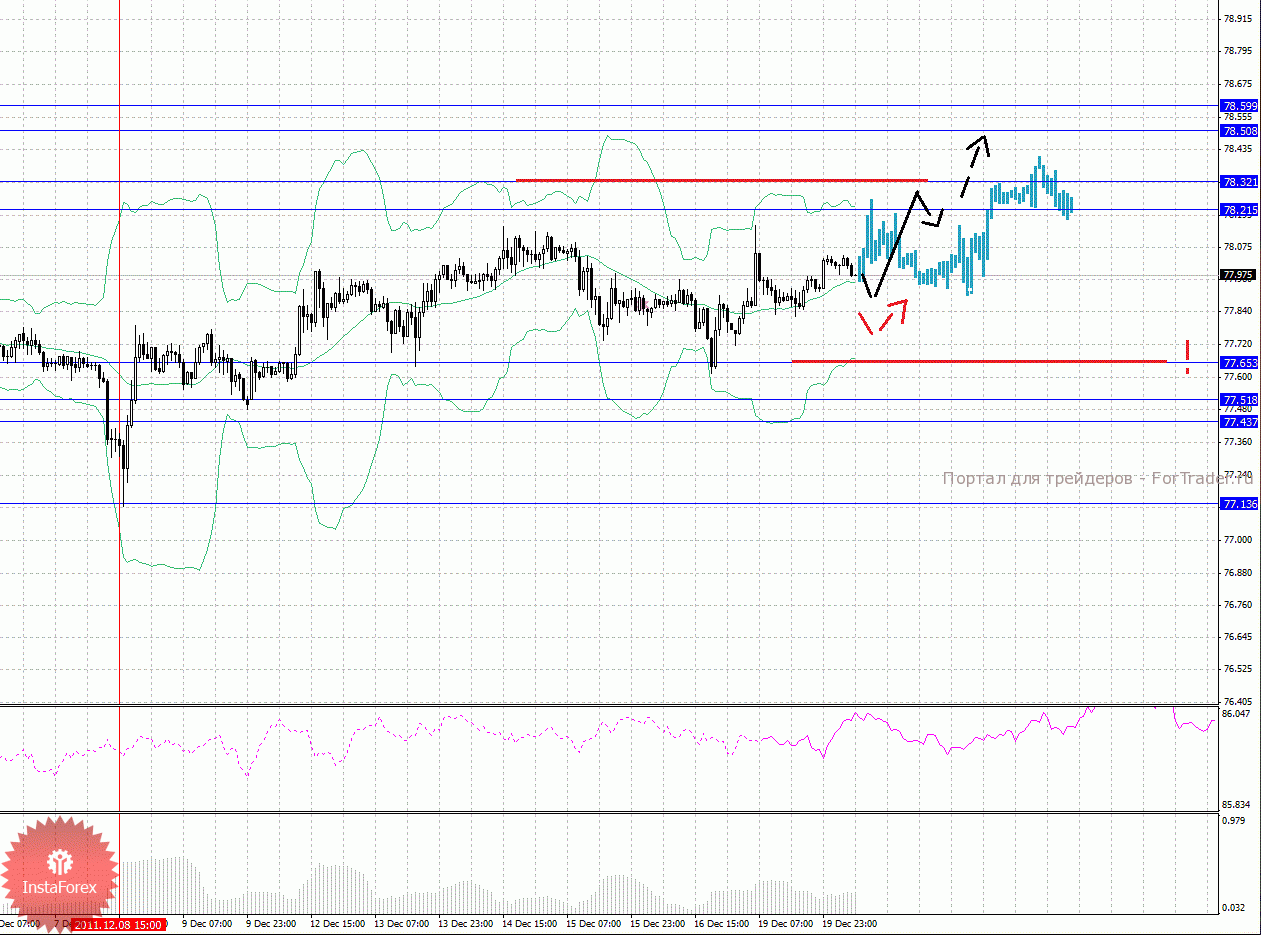Select the 78.599 price level label
1261x935 pixels.
click(x=1240, y=106)
